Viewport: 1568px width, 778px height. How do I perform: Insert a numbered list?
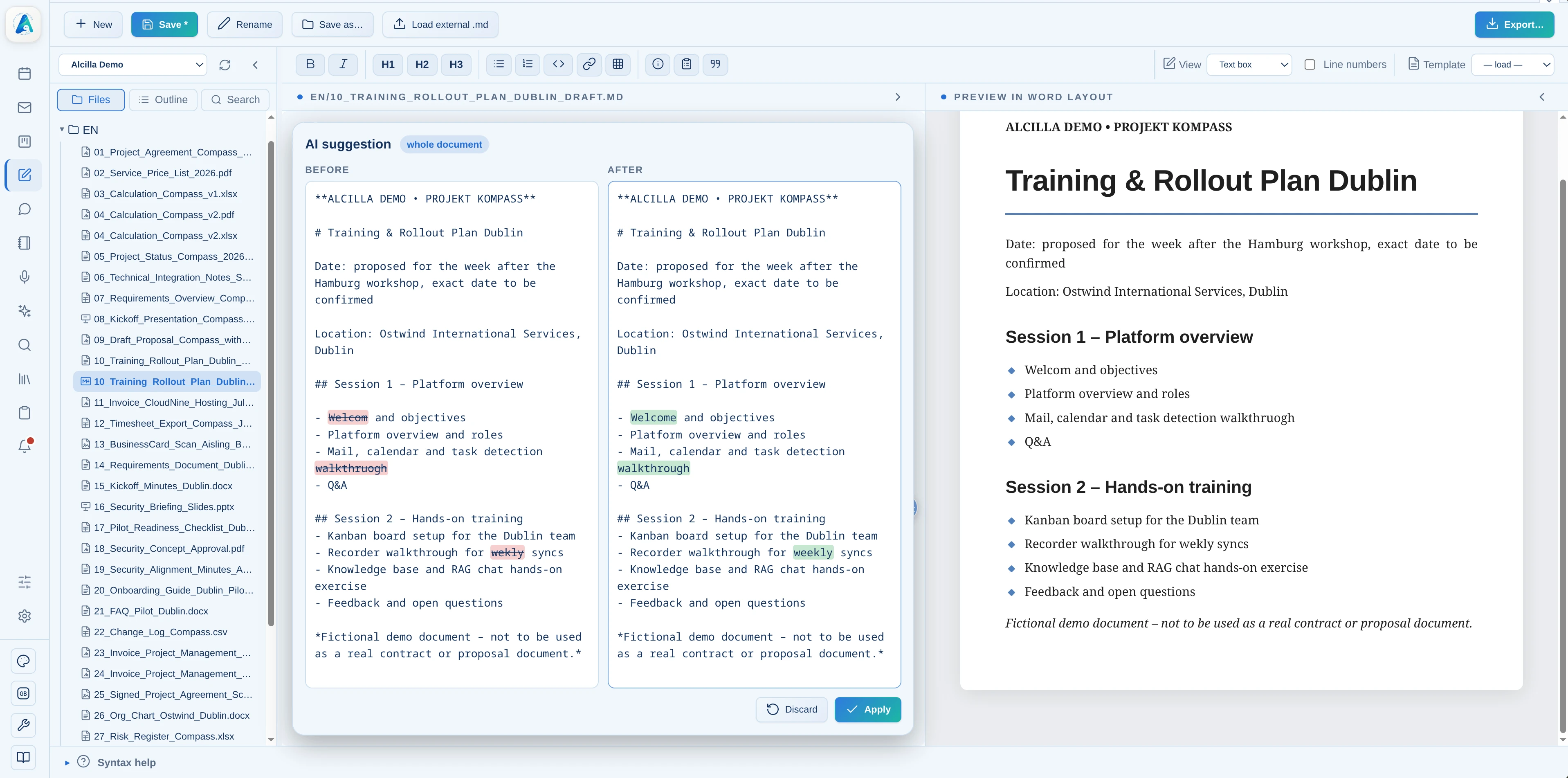528,64
